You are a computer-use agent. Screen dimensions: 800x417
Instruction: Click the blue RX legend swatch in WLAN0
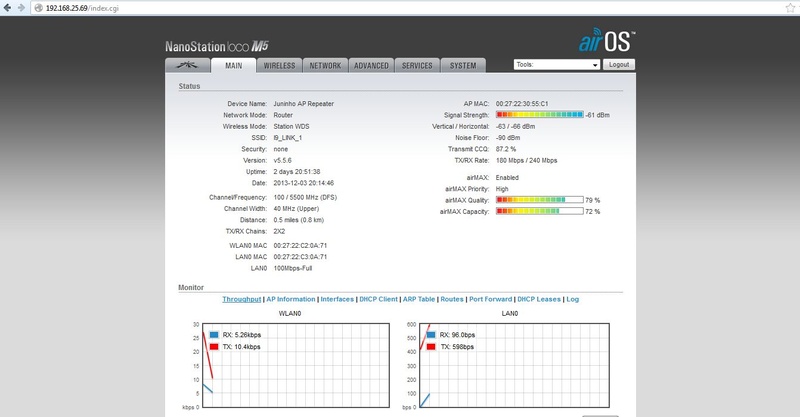pyautogui.click(x=214, y=333)
